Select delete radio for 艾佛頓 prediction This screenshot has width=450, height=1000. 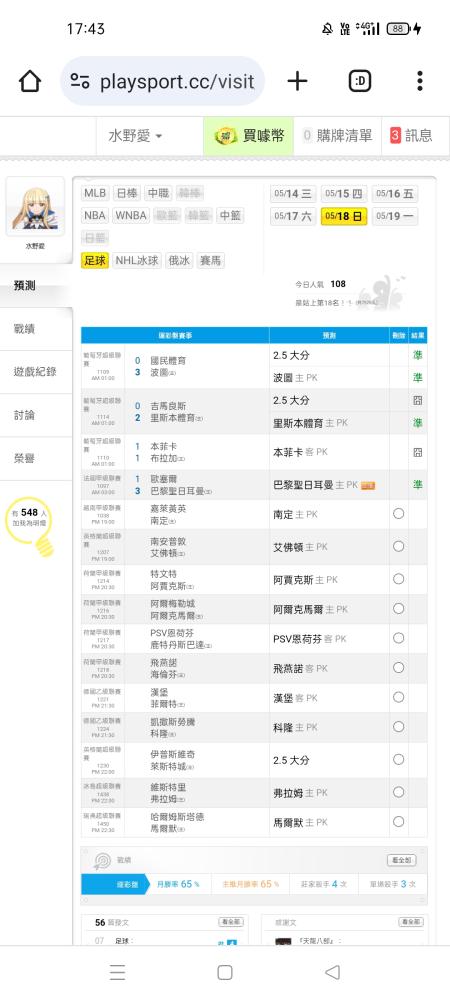click(x=398, y=547)
